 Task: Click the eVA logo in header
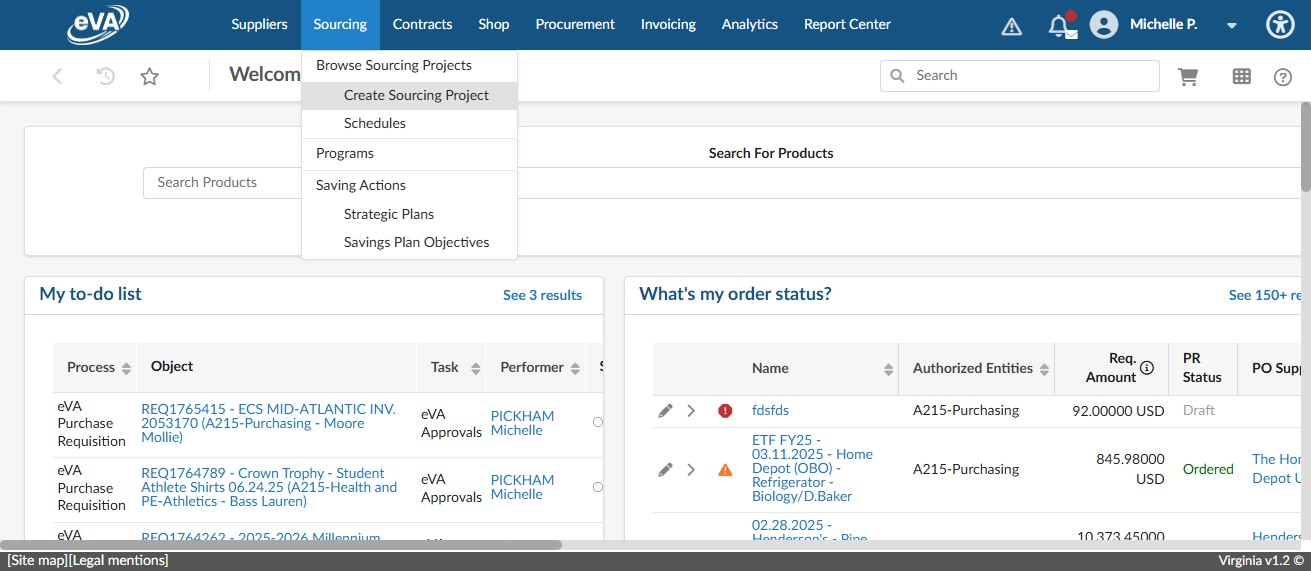tap(98, 25)
